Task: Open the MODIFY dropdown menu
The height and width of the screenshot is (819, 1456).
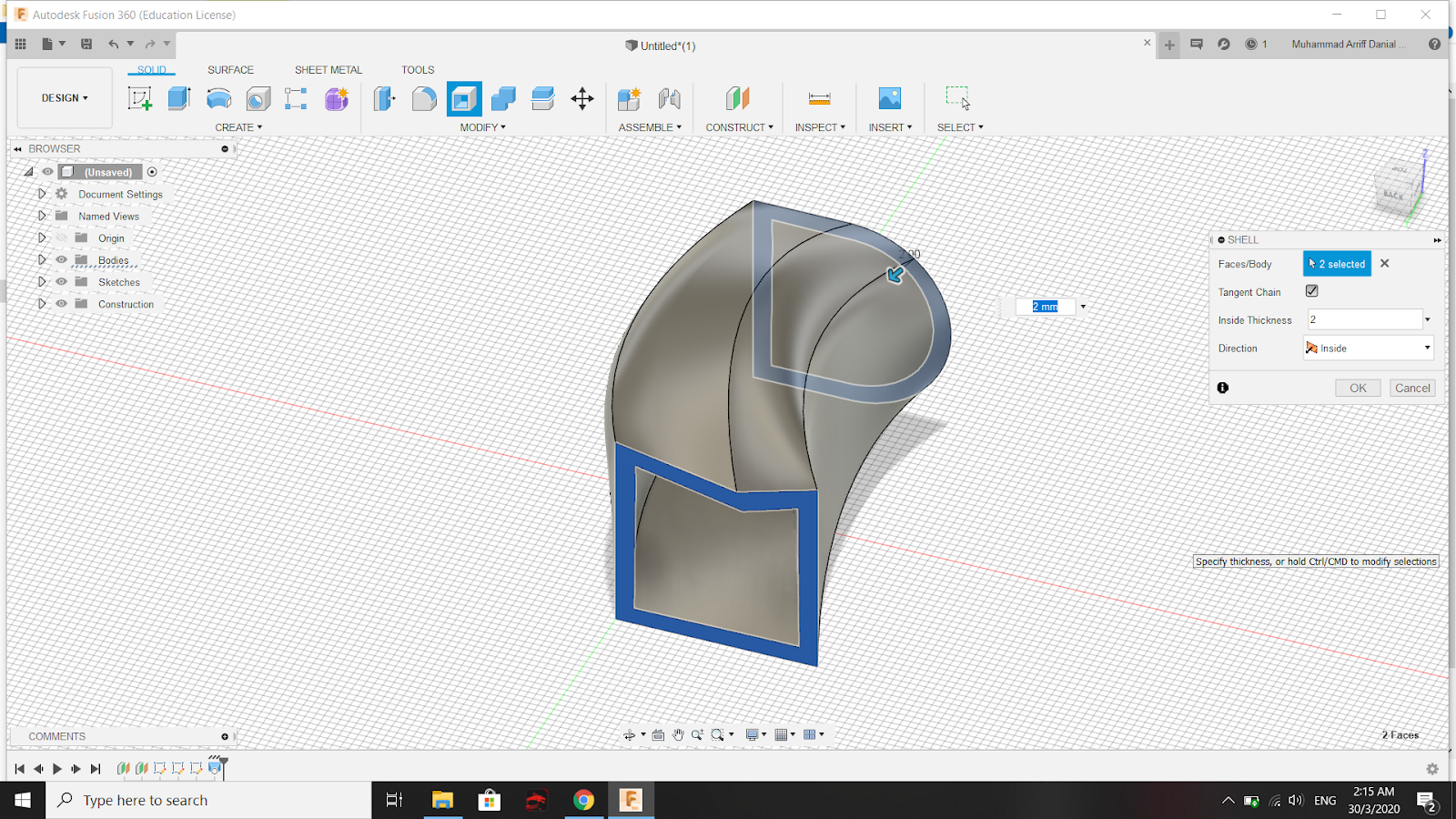Action: click(x=482, y=126)
